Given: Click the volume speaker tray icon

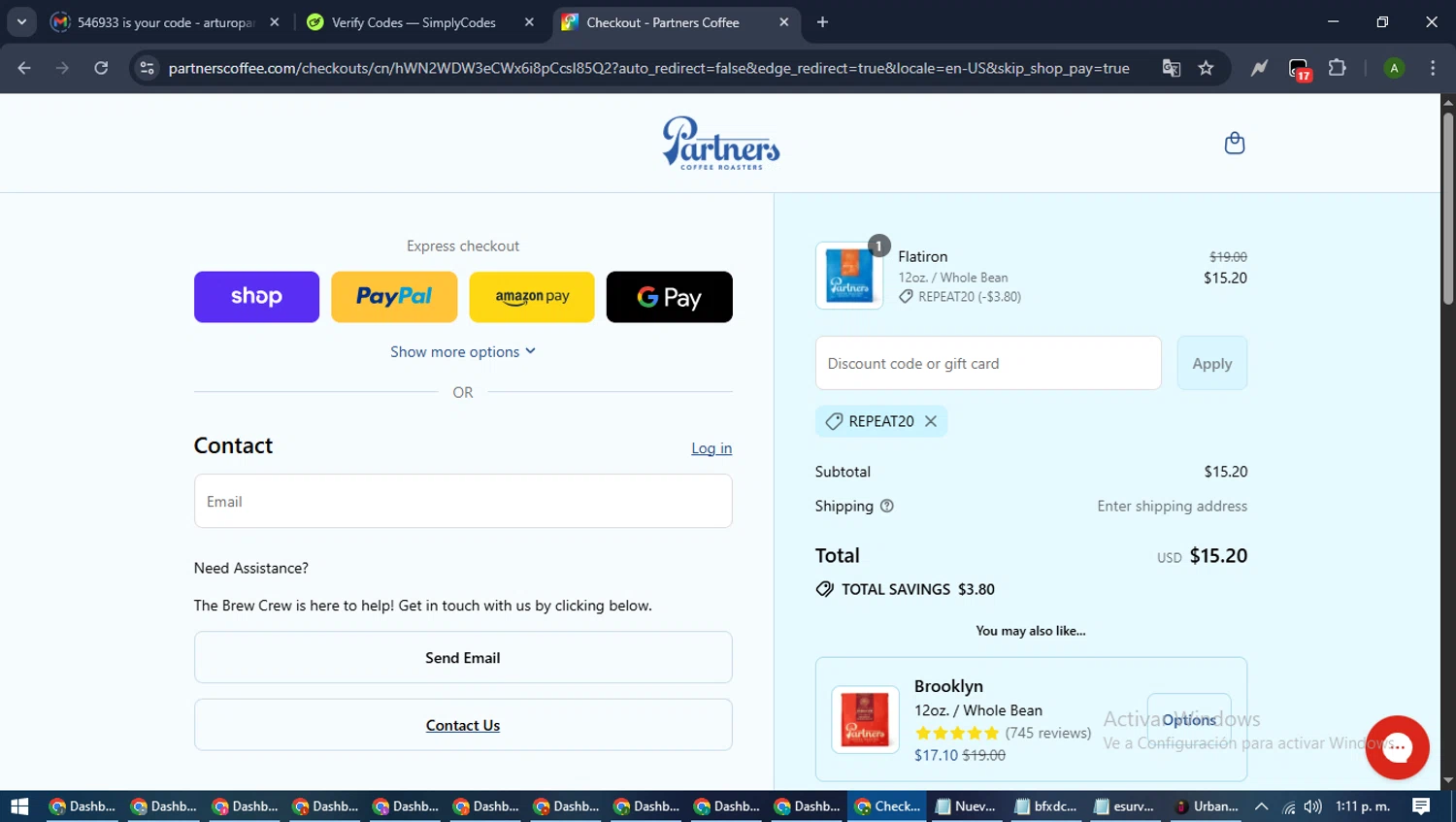Looking at the screenshot, I should point(1313,806).
